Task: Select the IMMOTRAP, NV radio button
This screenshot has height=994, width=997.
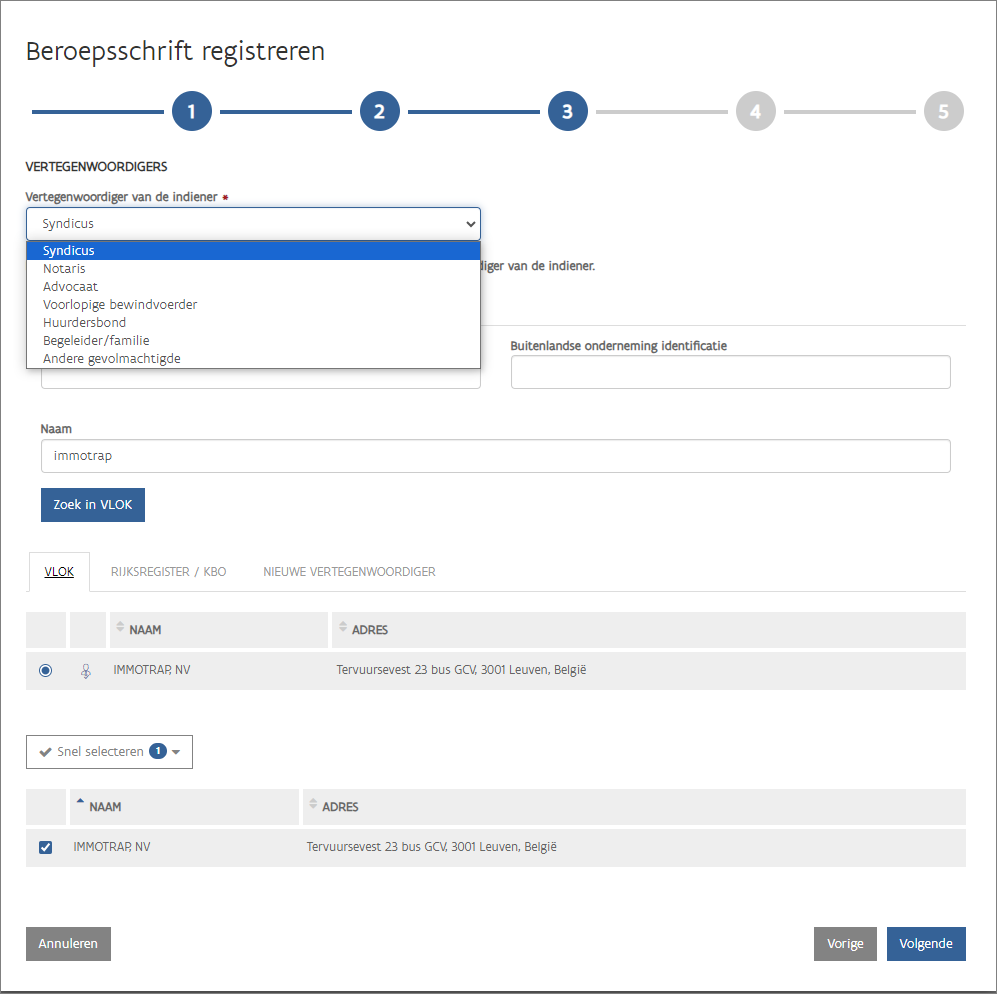Action: tap(45, 671)
